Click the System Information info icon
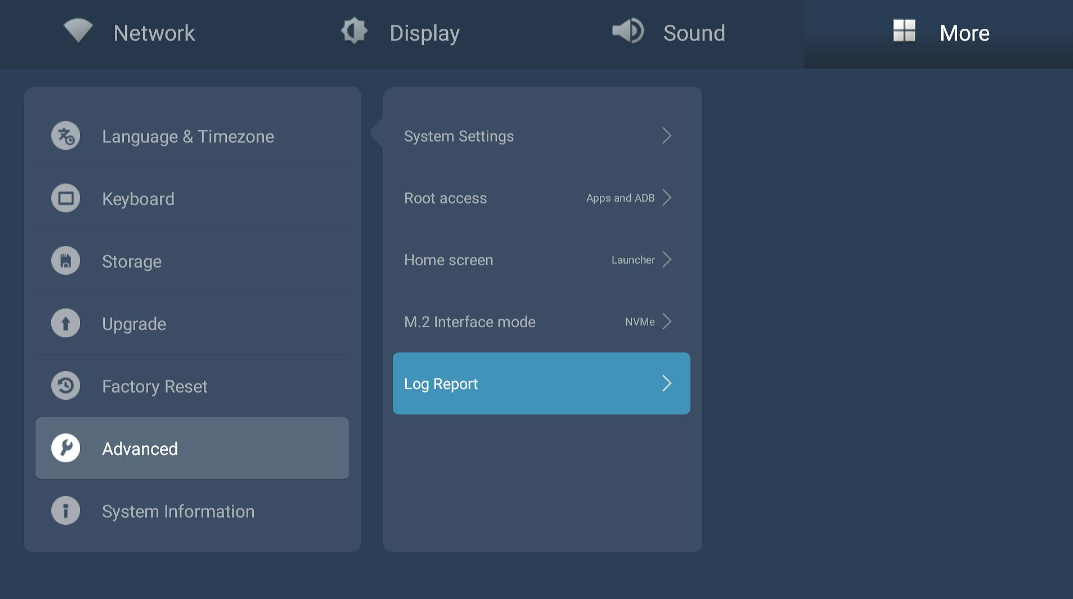1073x599 pixels. (66, 511)
